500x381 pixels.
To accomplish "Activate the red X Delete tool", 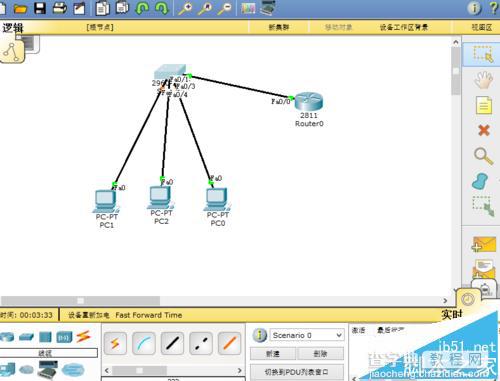I will pyautogui.click(x=484, y=130).
